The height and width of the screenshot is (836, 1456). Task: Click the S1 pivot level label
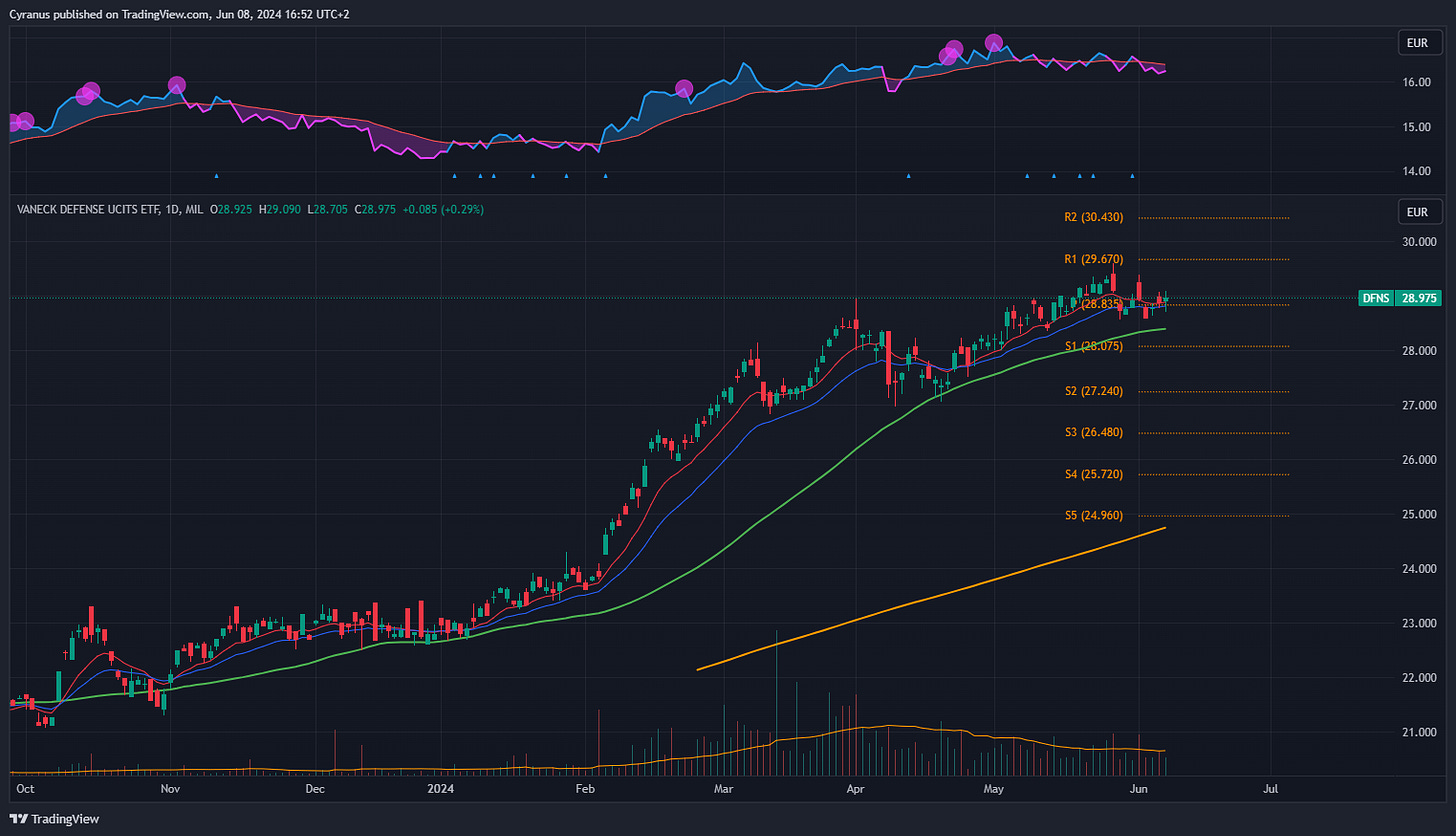1093,346
